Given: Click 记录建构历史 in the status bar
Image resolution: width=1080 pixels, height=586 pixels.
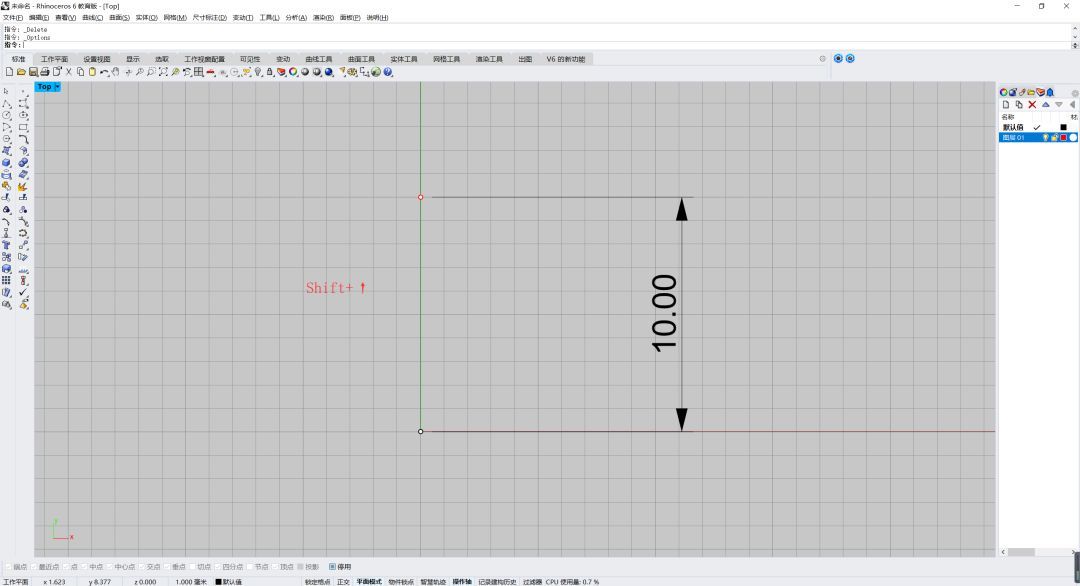Looking at the screenshot, I should pyautogui.click(x=497, y=582).
